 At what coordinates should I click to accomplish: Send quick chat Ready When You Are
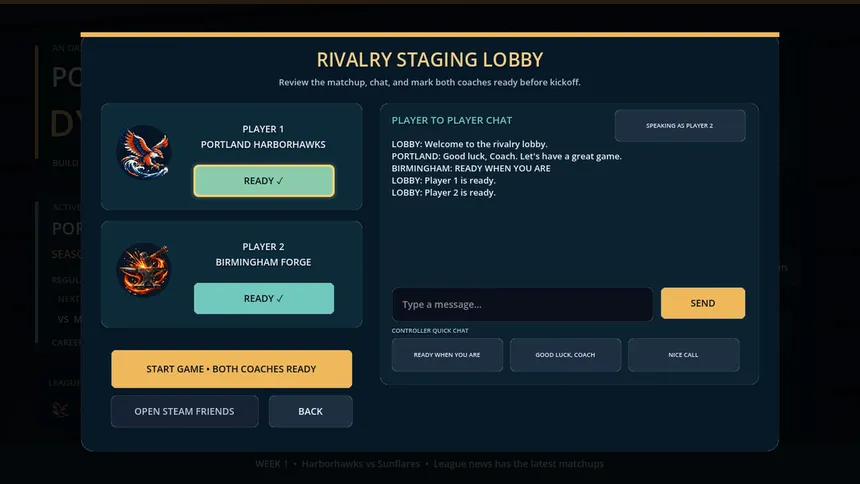(x=447, y=354)
